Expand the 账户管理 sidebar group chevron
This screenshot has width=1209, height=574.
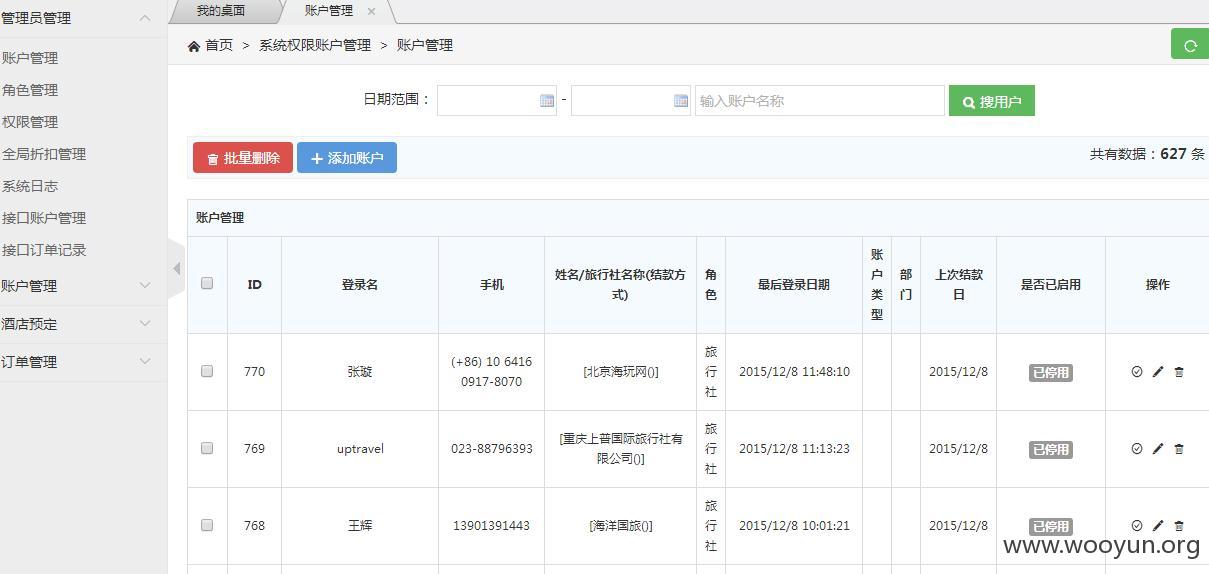click(145, 286)
